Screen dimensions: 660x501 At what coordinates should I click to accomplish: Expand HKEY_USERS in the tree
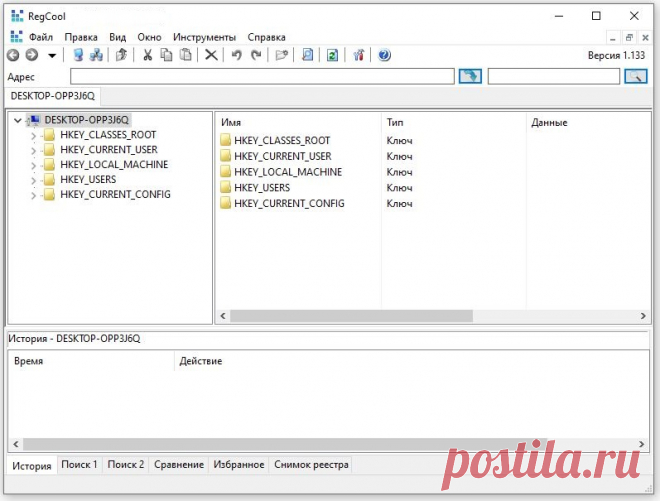pos(34,180)
